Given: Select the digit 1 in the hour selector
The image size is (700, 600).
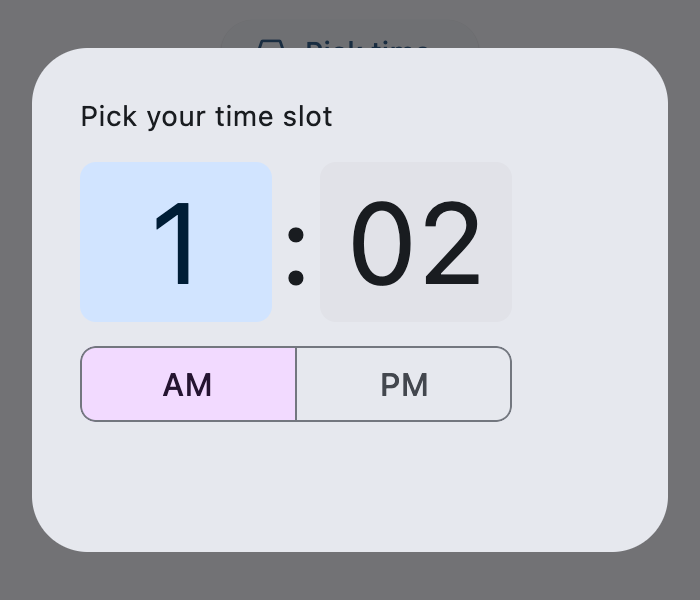Looking at the screenshot, I should pyautogui.click(x=176, y=244).
